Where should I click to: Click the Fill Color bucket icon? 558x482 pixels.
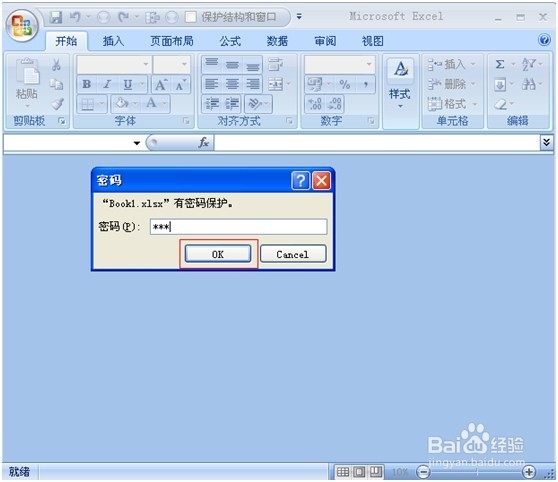click(122, 104)
